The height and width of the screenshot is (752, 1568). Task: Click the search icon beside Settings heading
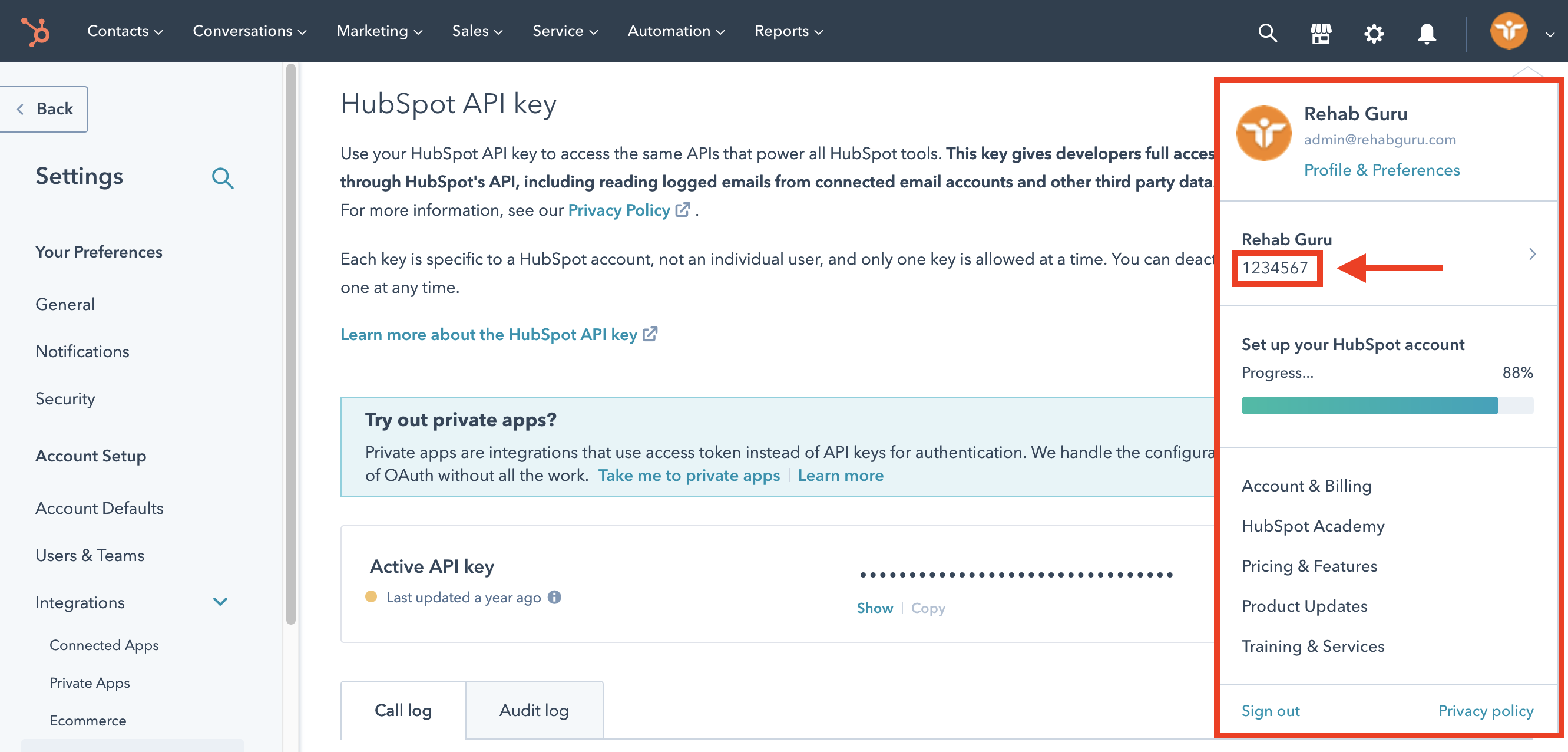pos(222,178)
